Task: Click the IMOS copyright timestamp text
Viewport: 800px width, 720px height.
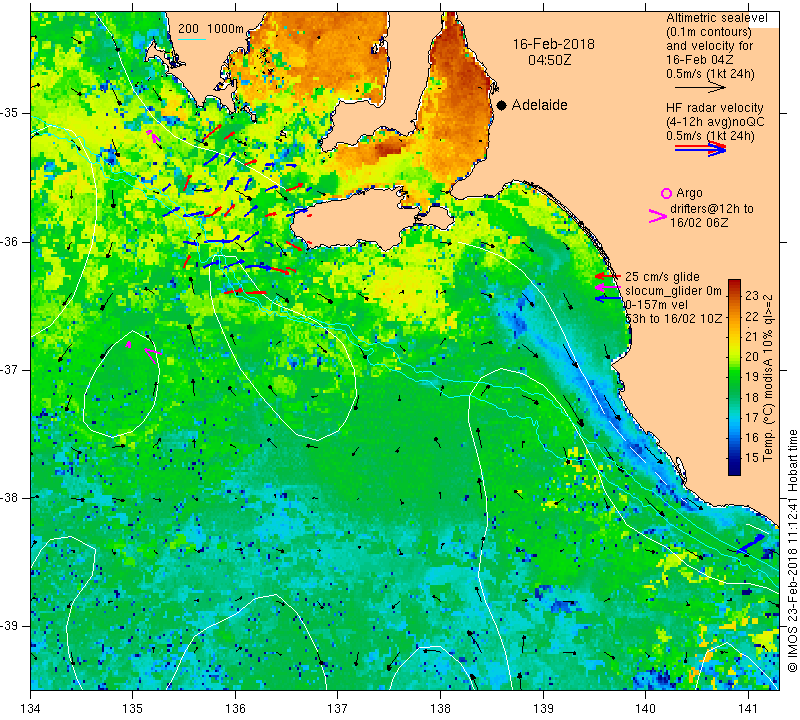Action: [x=792, y=551]
